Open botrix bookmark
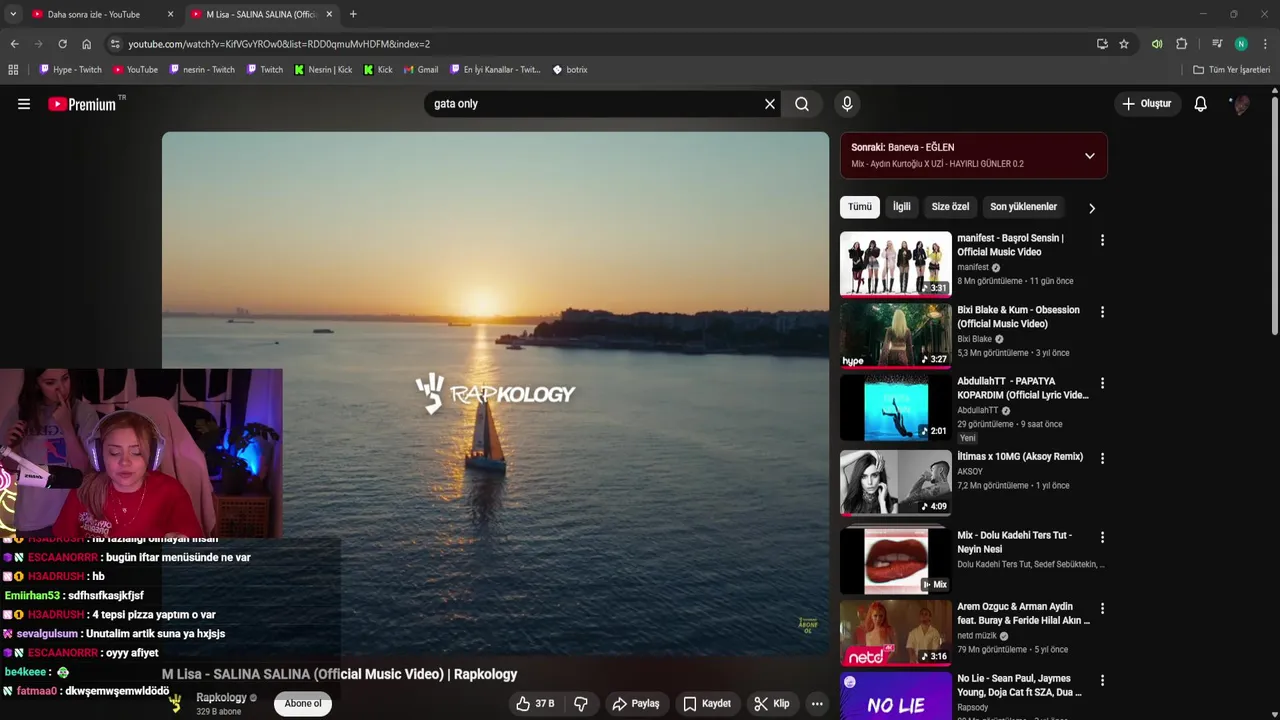 (570, 70)
